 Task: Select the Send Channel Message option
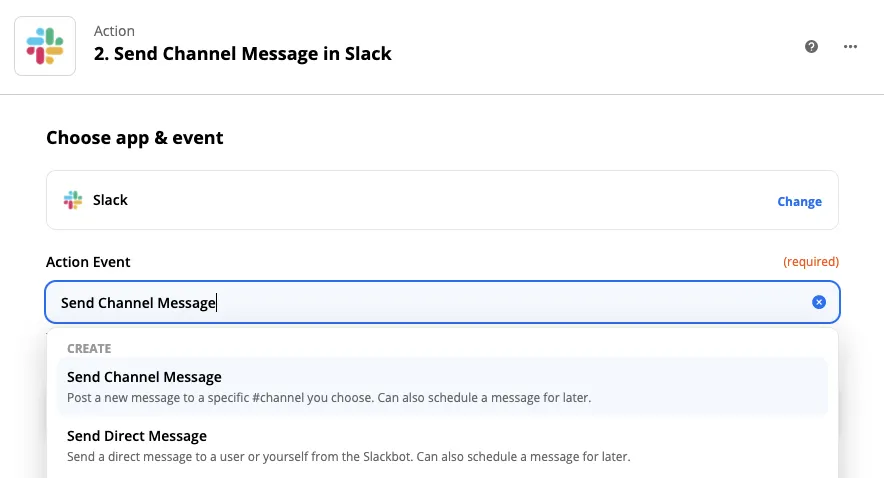pos(144,377)
